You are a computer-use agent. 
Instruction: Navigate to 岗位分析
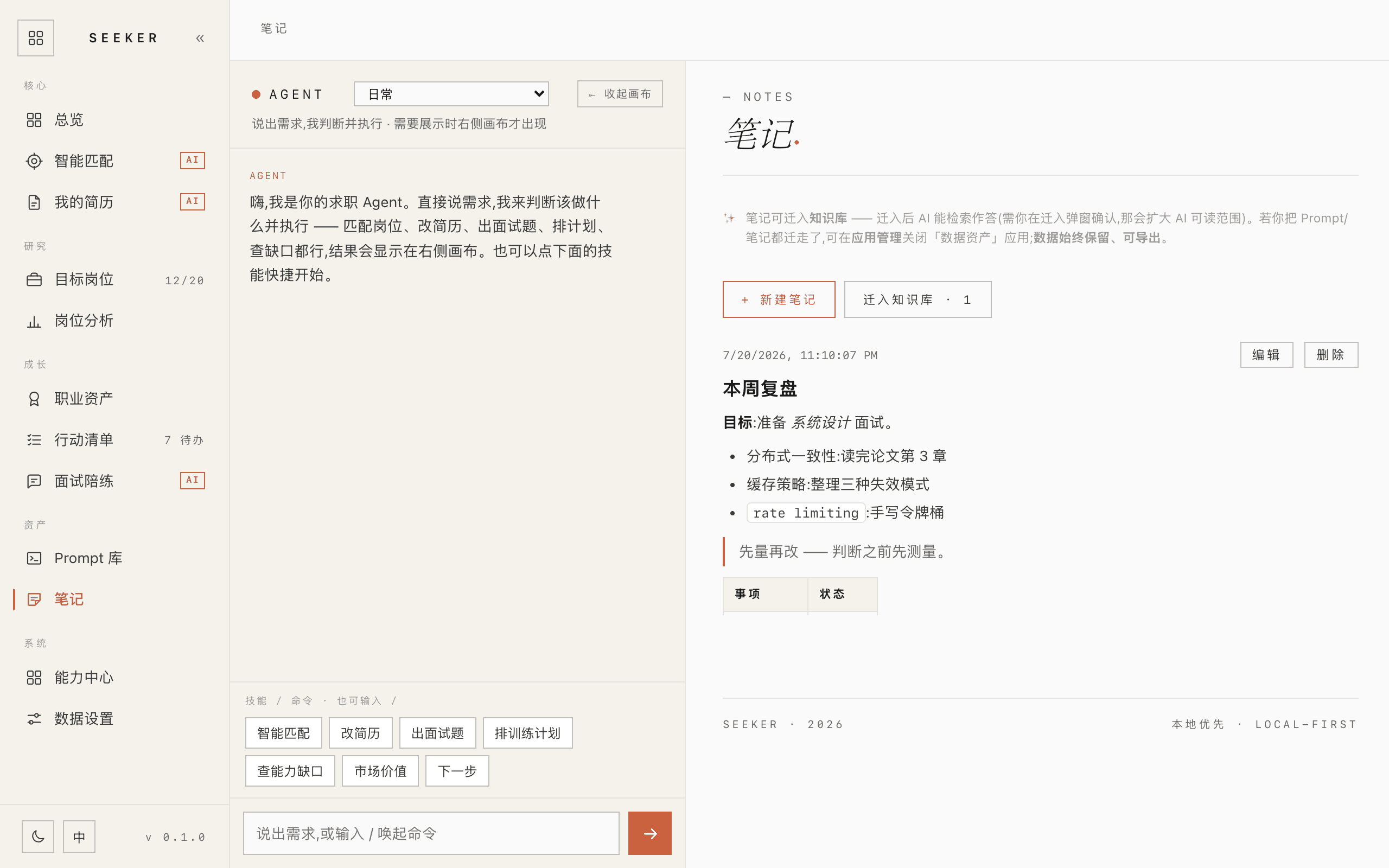click(x=115, y=321)
